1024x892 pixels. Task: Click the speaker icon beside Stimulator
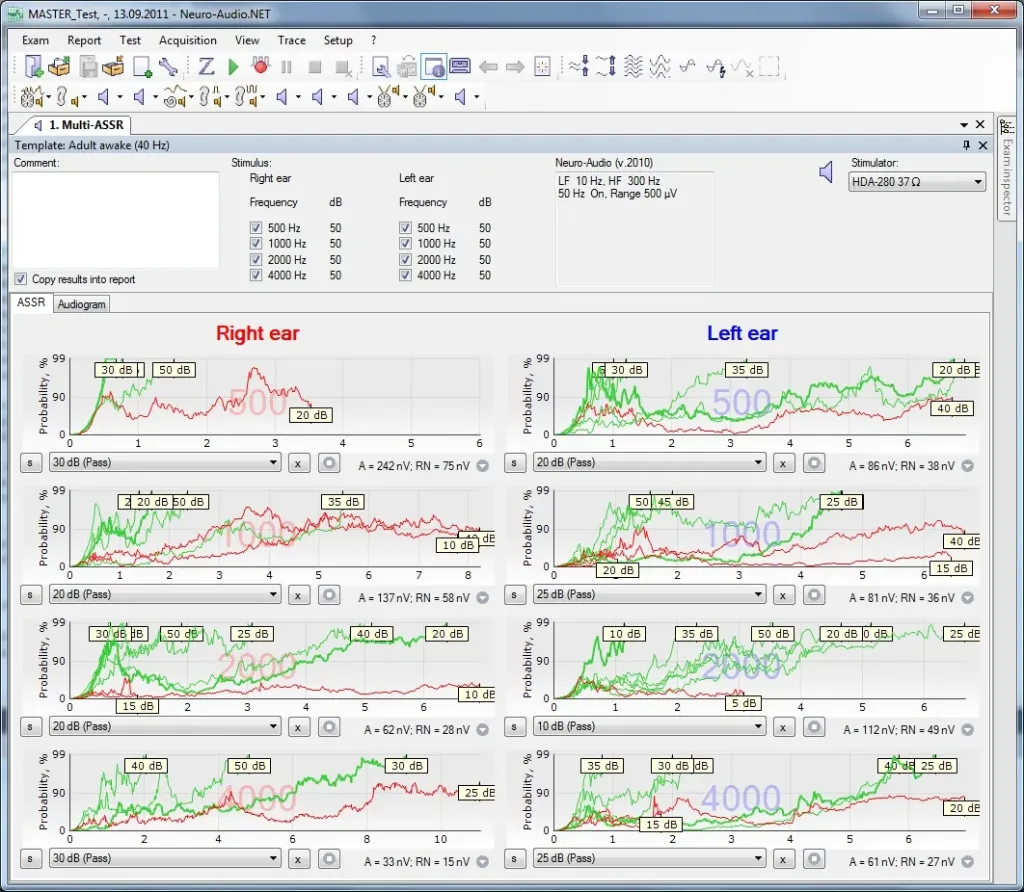(x=826, y=172)
